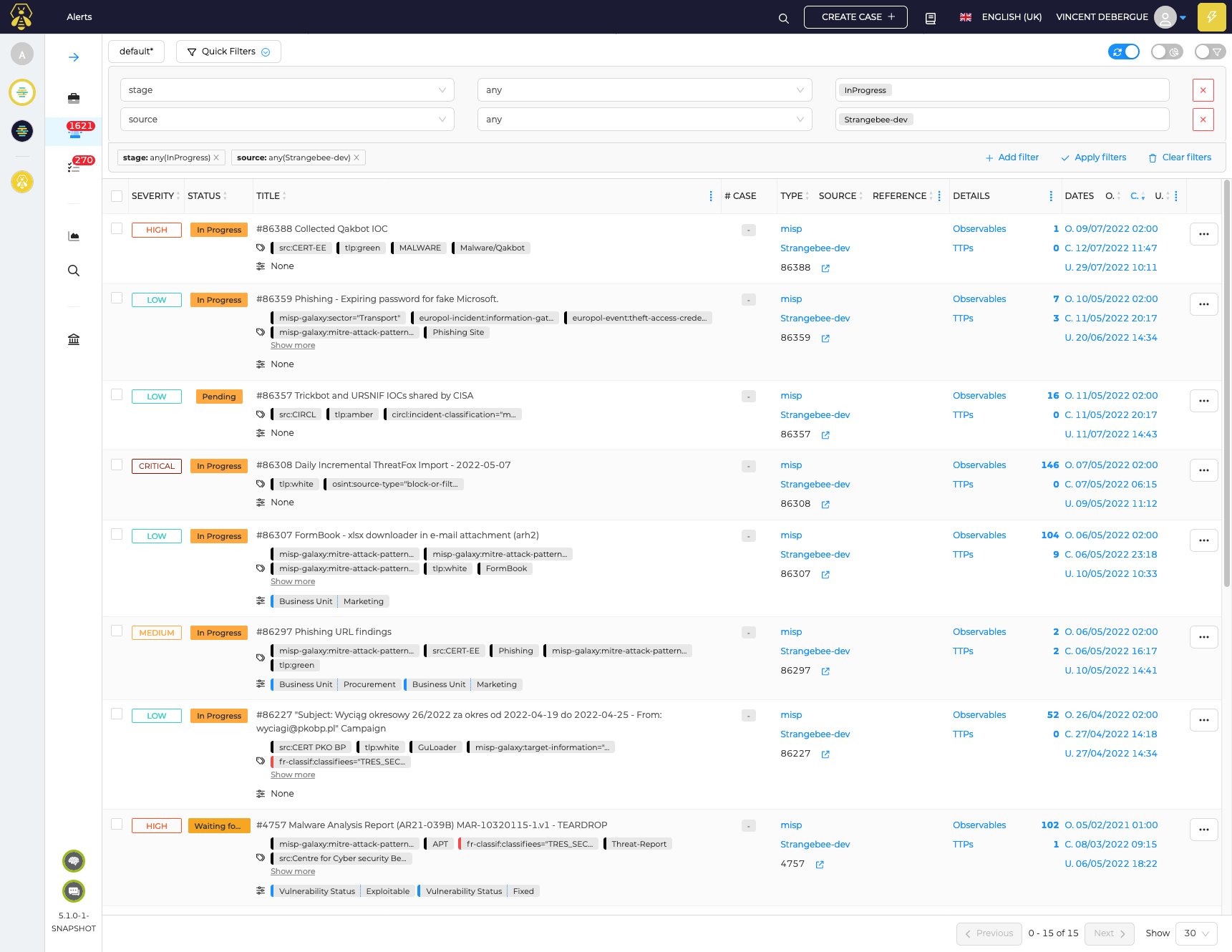The image size is (1232, 952).
Task: Open Cases briefcase icon in sidebar
Action: (74, 98)
